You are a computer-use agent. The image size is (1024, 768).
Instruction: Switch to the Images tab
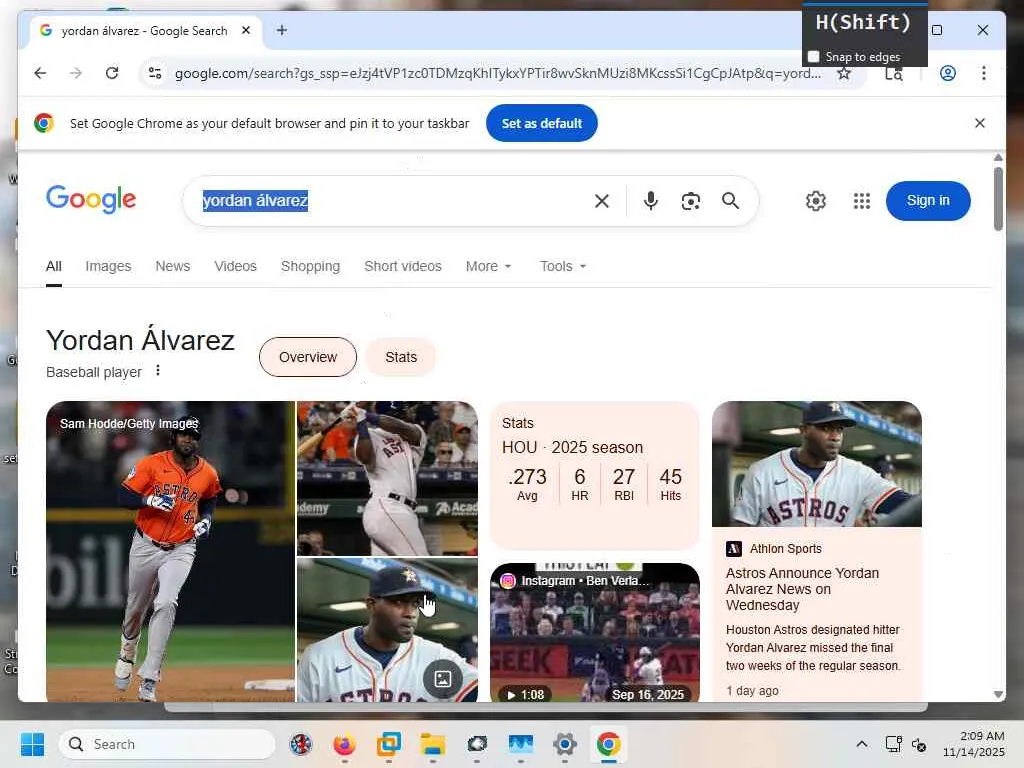[x=108, y=266]
